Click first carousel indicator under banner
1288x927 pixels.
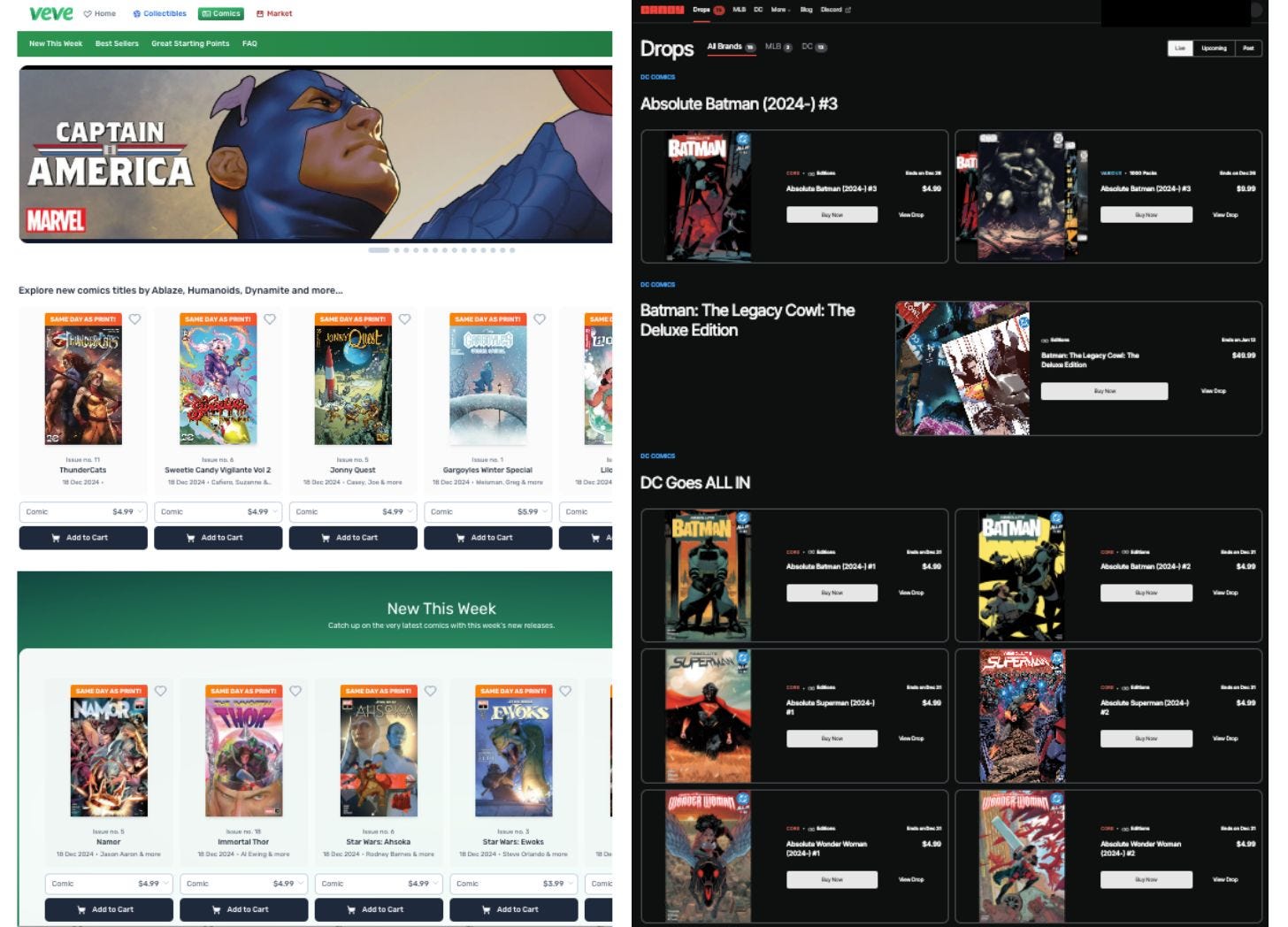click(x=379, y=250)
